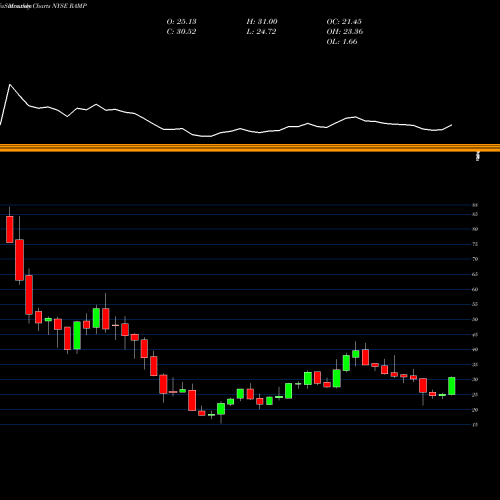
Task: Click the 50 price axis label
Action: tap(475, 319)
